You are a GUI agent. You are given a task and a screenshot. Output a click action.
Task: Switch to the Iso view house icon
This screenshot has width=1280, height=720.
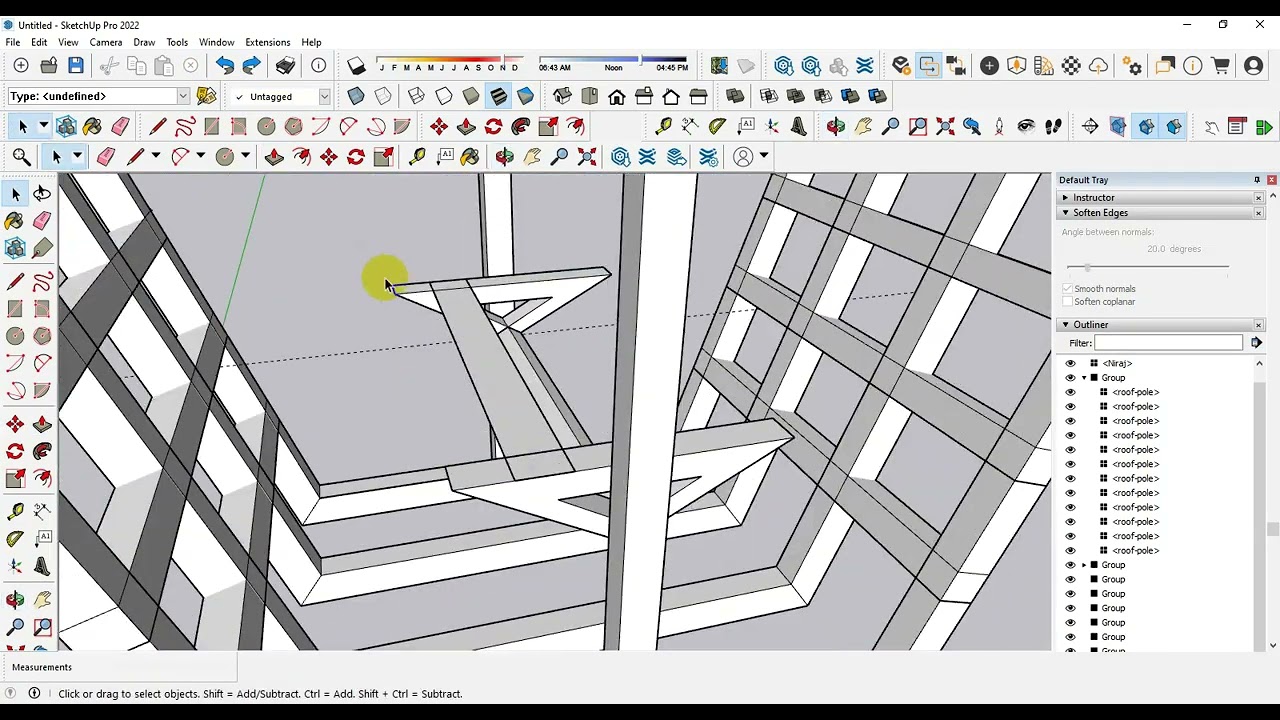pos(563,97)
